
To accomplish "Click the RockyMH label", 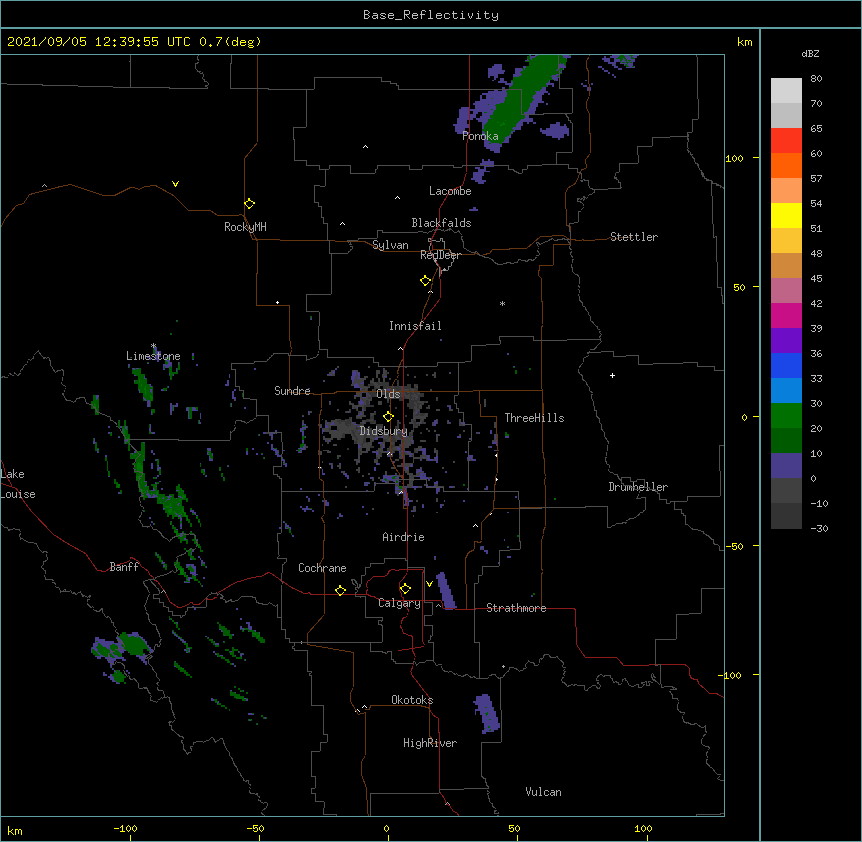I will [245, 227].
